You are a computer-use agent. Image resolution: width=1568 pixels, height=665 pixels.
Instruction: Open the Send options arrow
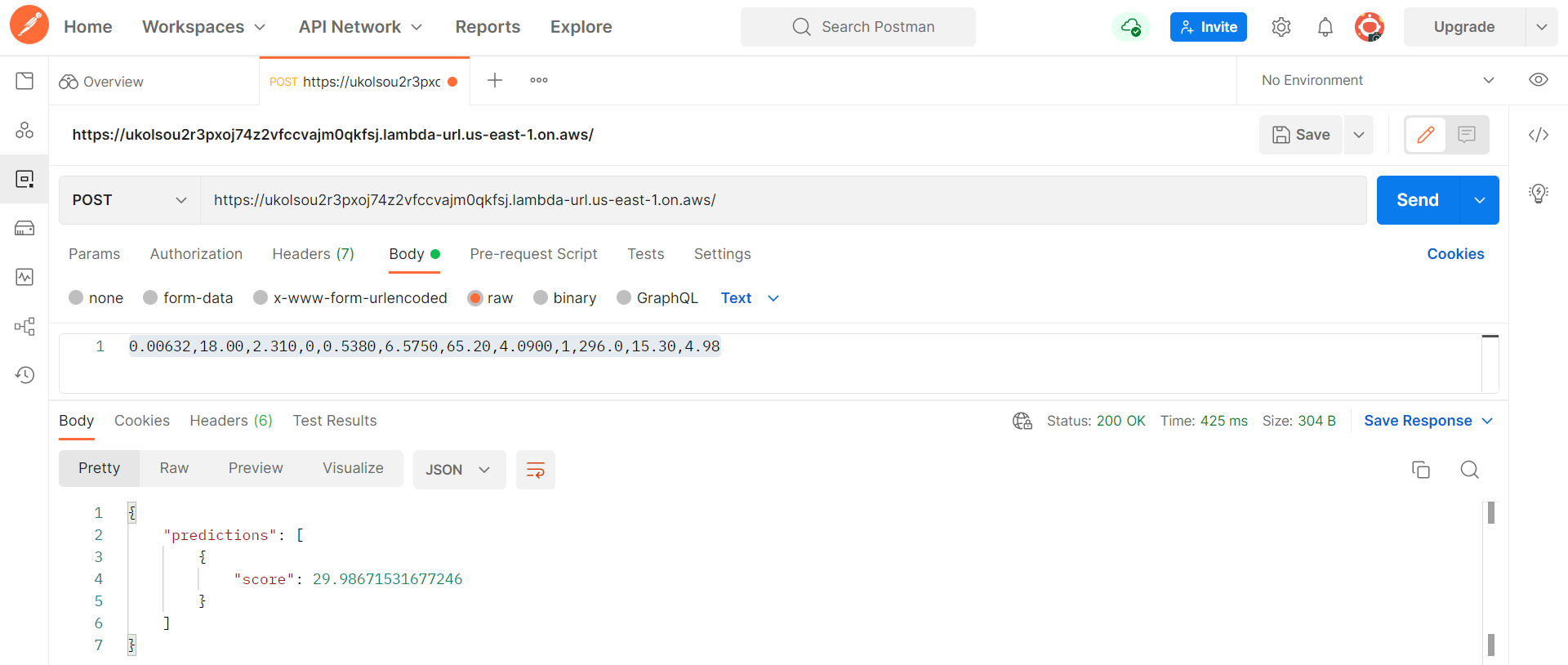(1480, 200)
